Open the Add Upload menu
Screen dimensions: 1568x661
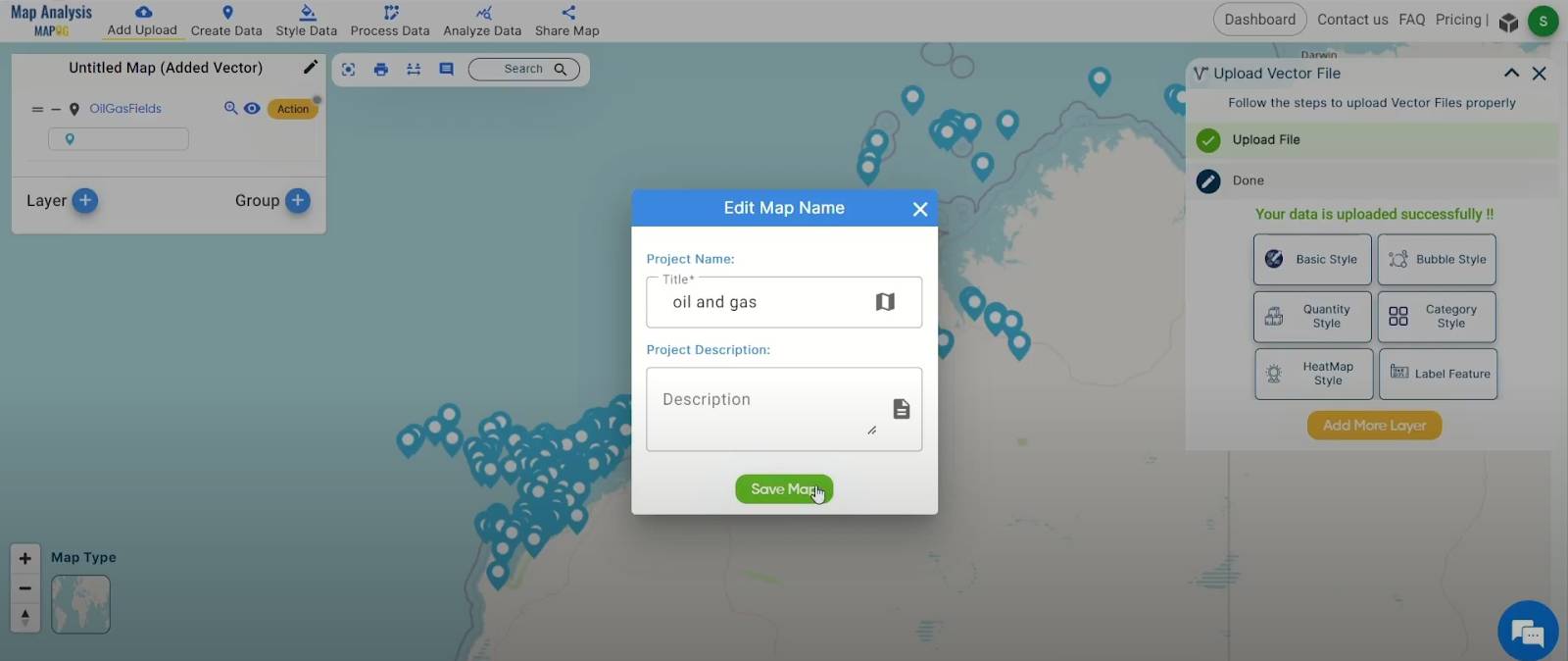(x=142, y=21)
